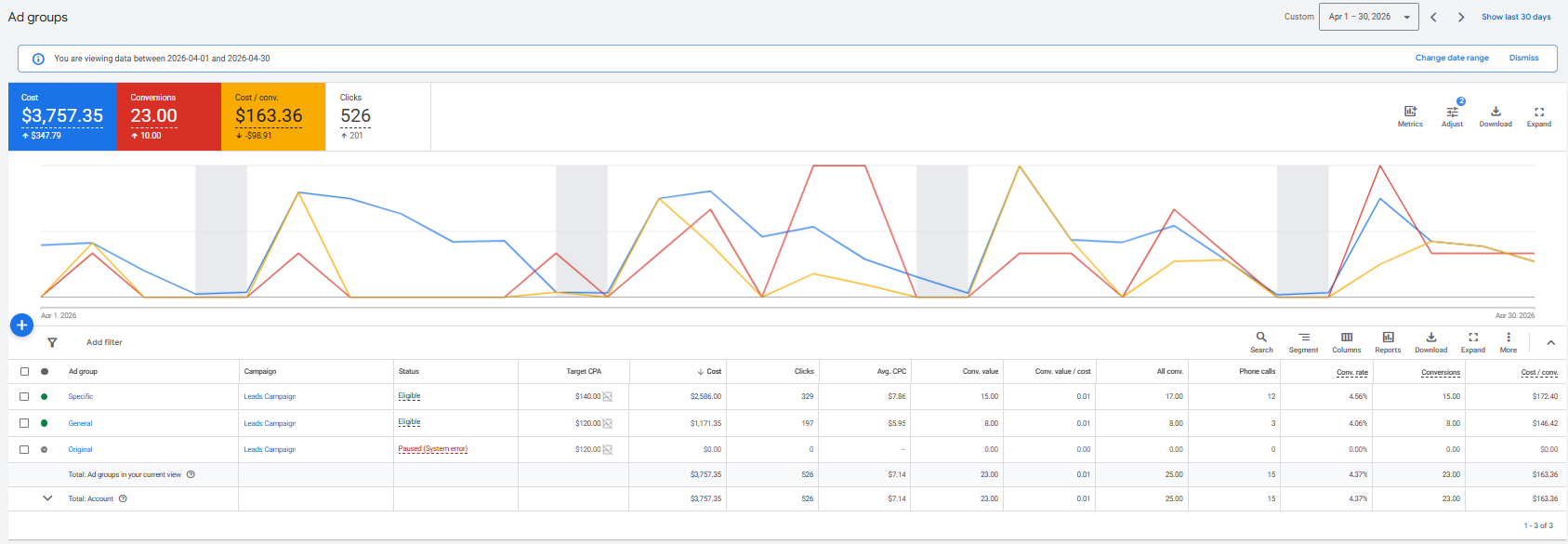Image resolution: width=1568 pixels, height=544 pixels.
Task: Click target CPA icon in General row
Action: 608,424
